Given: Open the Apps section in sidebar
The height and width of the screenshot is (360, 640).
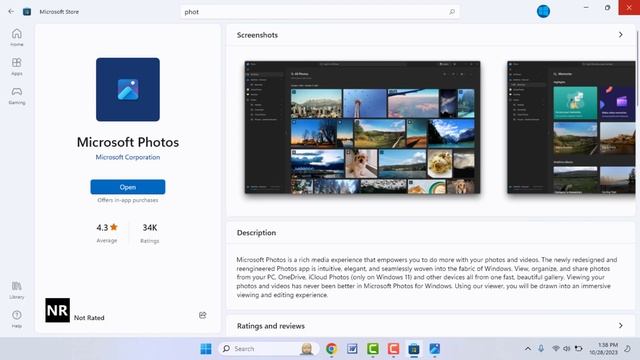Looking at the screenshot, I should (x=17, y=67).
